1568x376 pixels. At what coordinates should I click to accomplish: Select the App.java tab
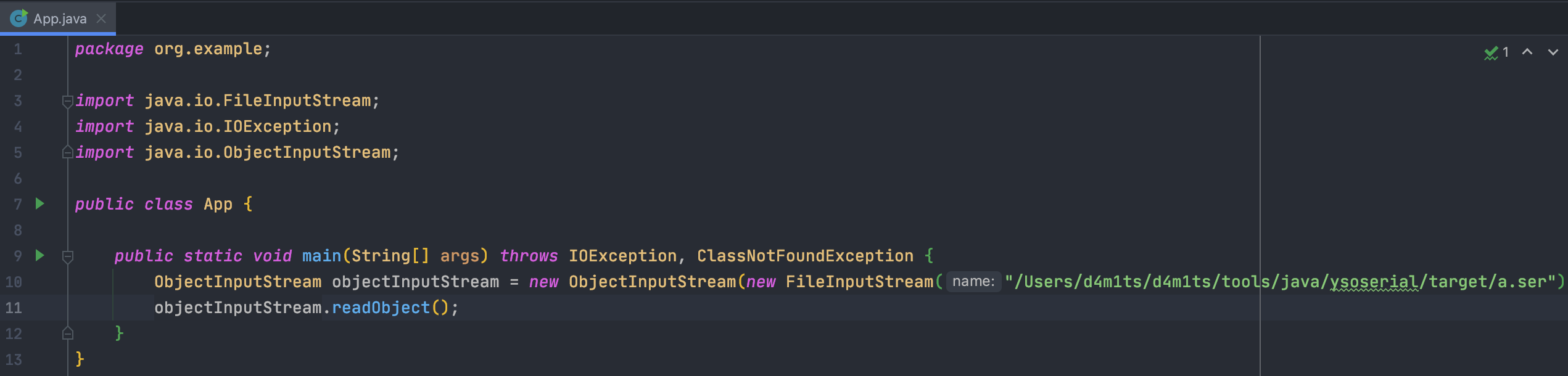click(58, 18)
